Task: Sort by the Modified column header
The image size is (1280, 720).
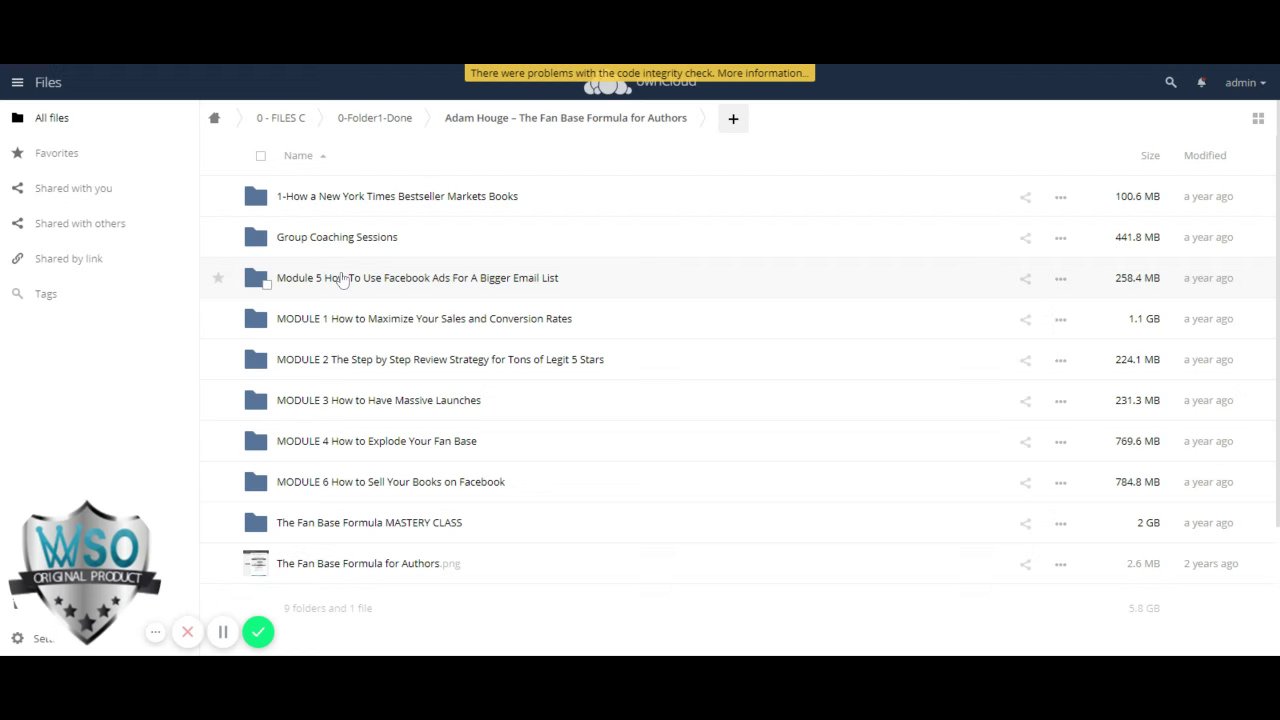Action: [1205, 156]
